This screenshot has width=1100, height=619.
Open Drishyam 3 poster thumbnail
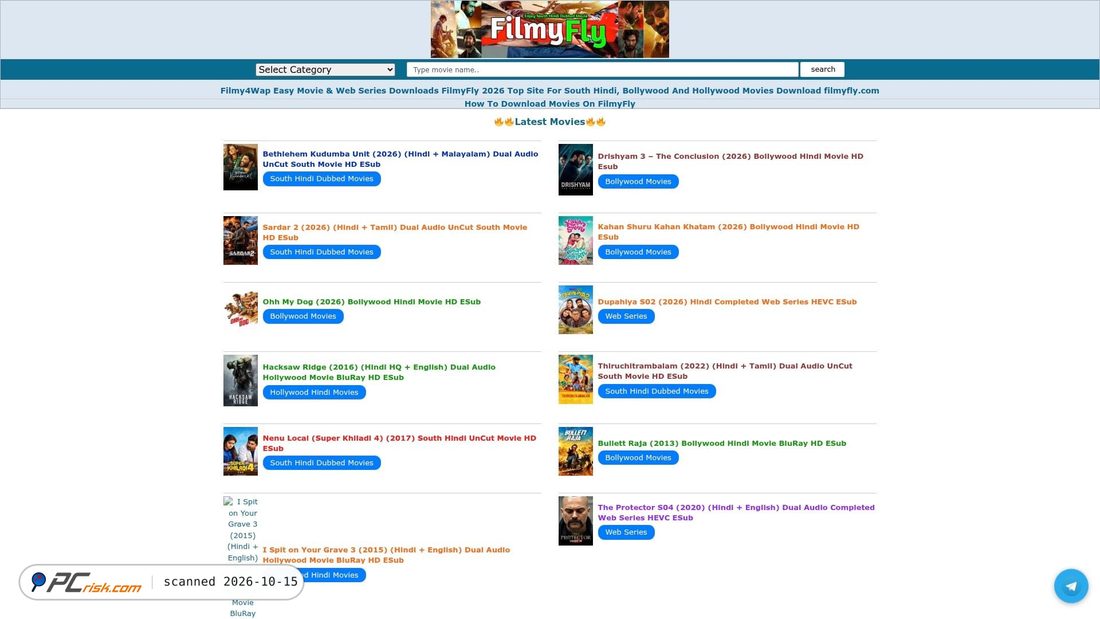coord(575,169)
